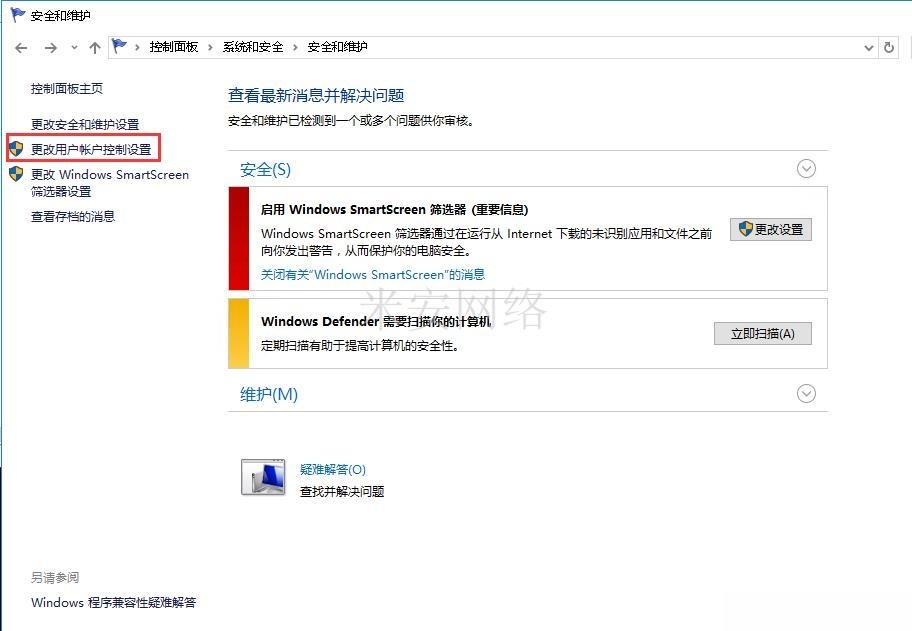Click Windows Defender 需要扫描你的计算机 heading
912x631 pixels.
(x=376, y=322)
